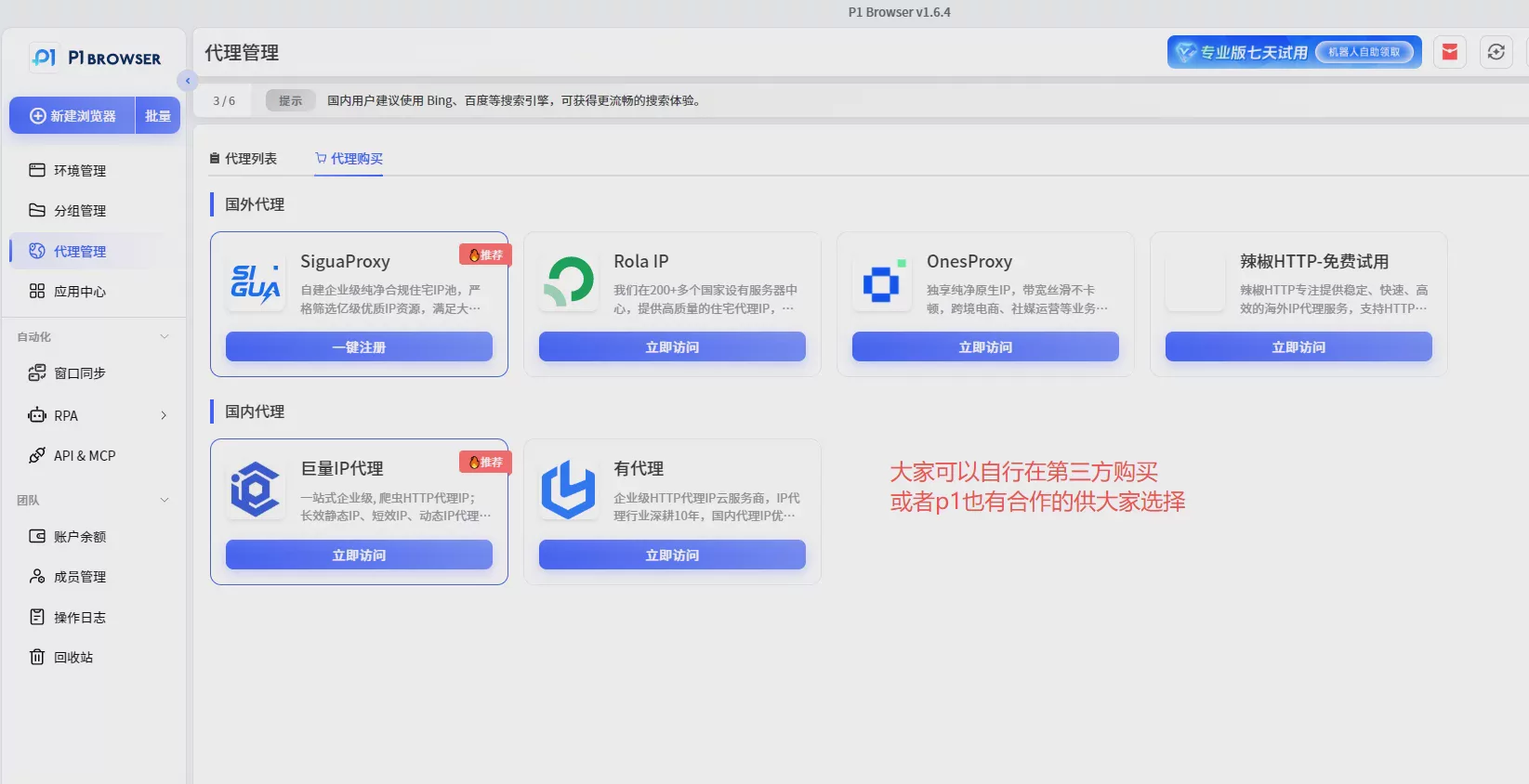This screenshot has width=1529, height=784.
Task: Click the 巨量IP代理 hexagon logo
Action: click(256, 490)
